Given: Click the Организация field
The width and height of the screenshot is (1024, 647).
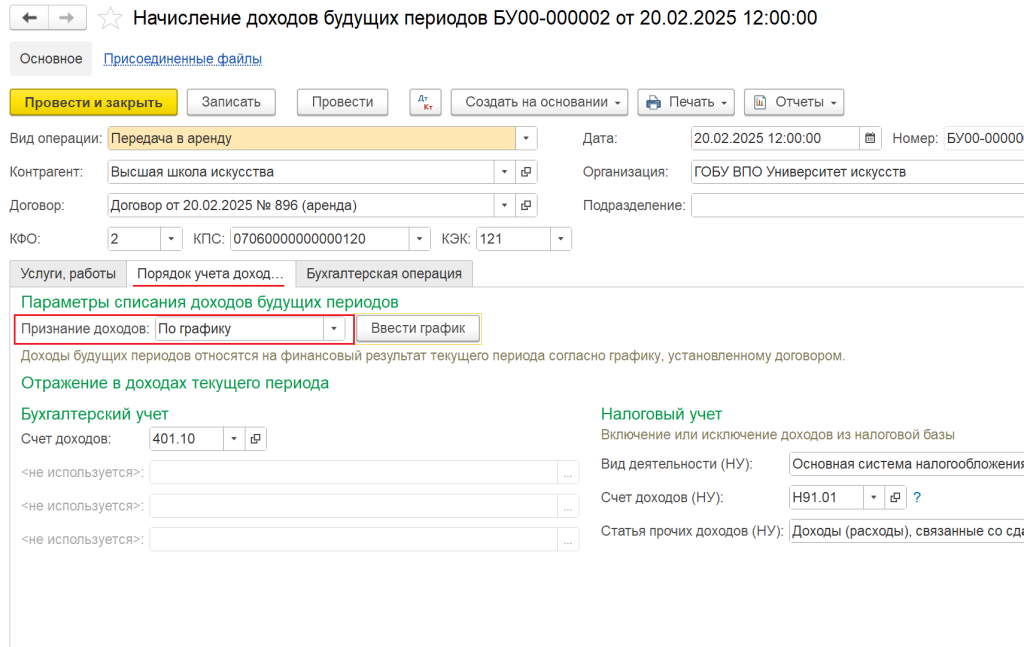Looking at the screenshot, I should click(x=857, y=172).
